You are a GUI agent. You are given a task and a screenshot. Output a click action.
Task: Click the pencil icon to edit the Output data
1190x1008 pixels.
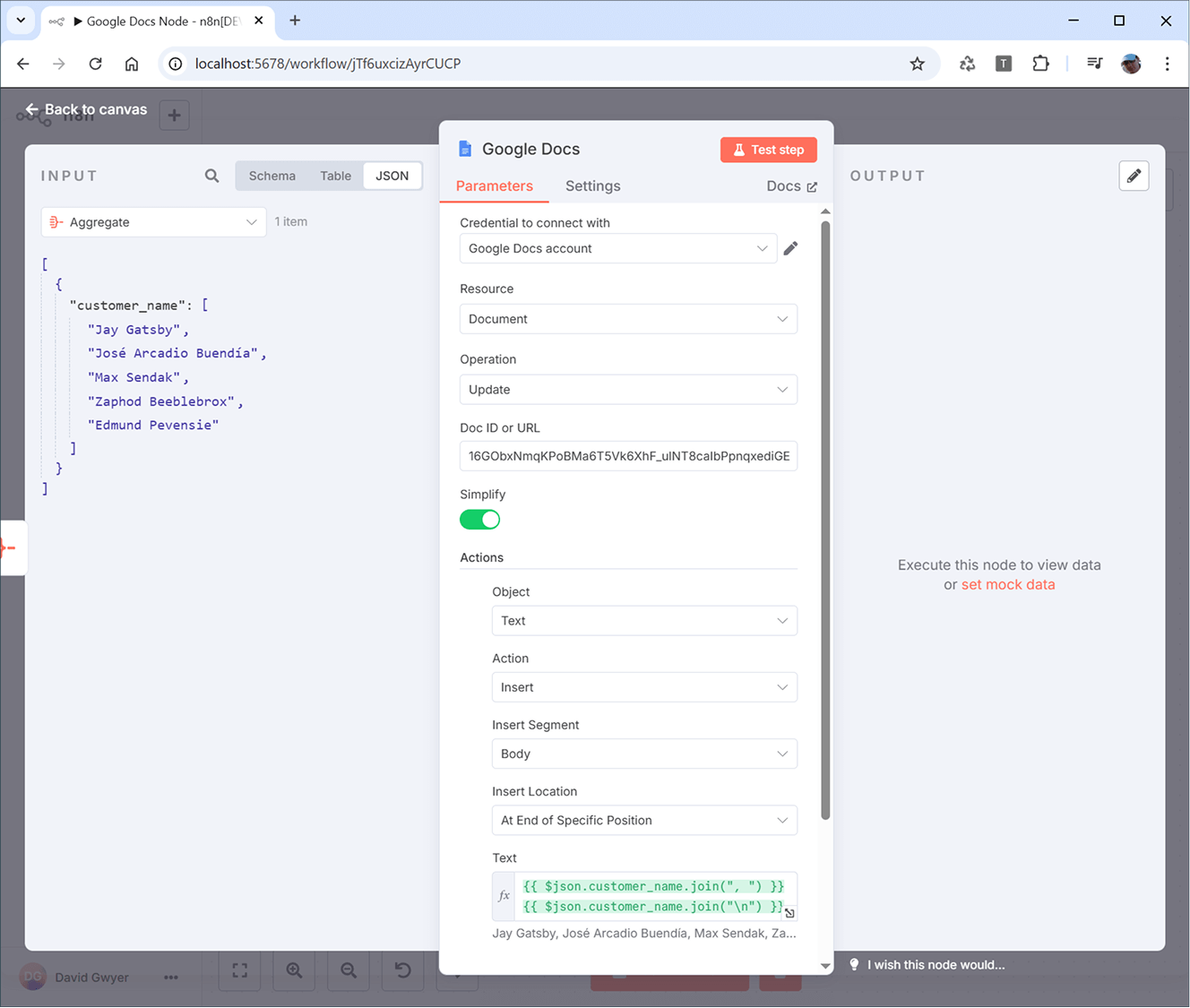point(1134,176)
